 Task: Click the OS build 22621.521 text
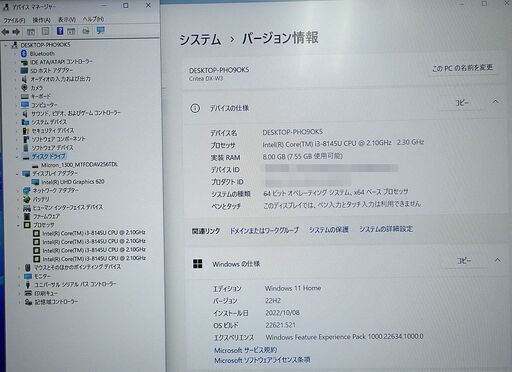click(x=280, y=325)
